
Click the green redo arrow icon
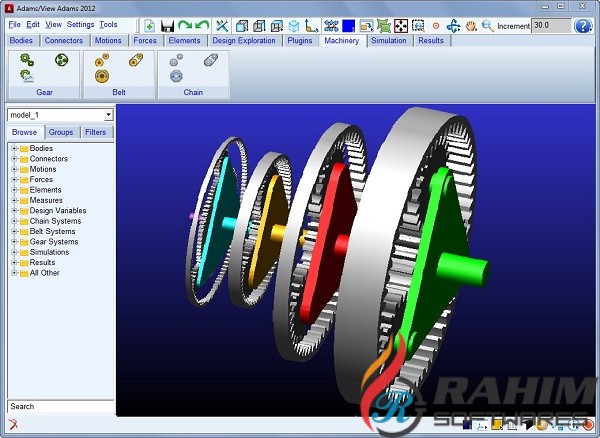tap(185, 26)
